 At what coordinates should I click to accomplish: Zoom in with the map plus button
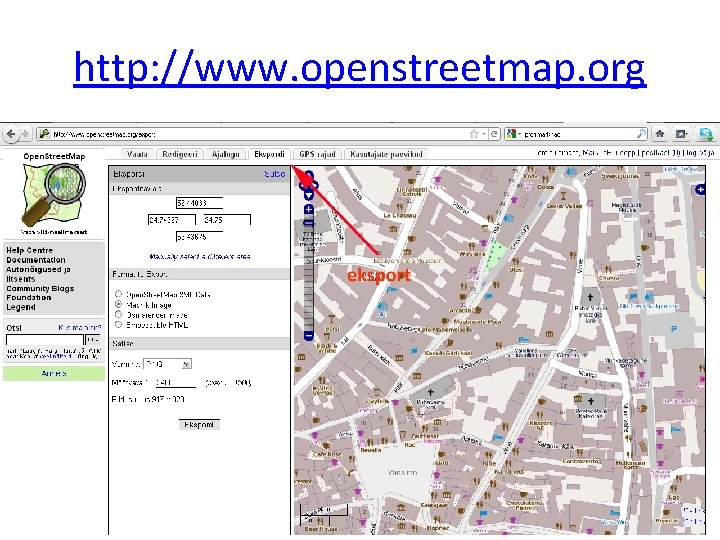(309, 210)
